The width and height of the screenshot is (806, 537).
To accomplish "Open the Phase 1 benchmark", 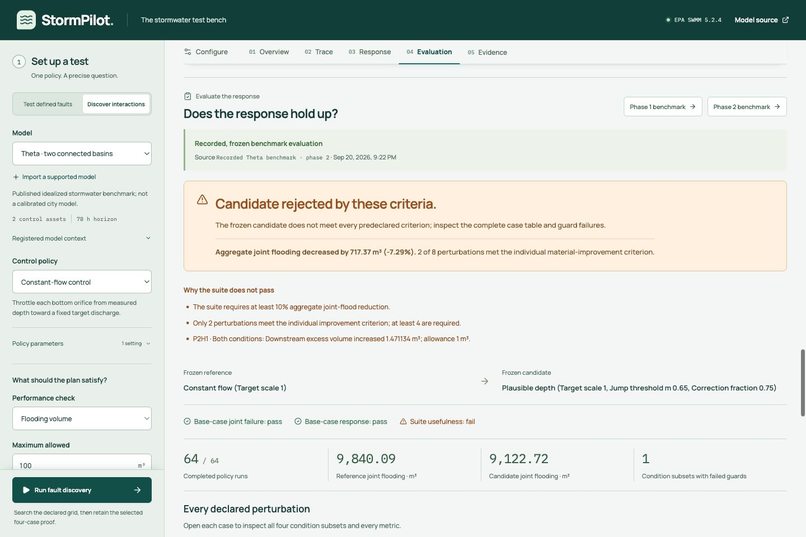I will [663, 107].
